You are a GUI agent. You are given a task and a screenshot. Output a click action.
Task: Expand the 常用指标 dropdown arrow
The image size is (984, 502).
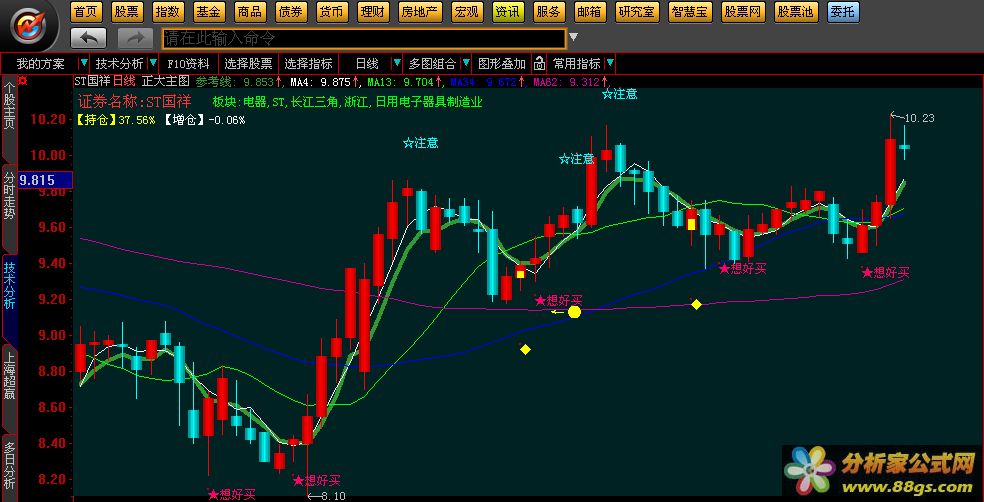[x=609, y=63]
